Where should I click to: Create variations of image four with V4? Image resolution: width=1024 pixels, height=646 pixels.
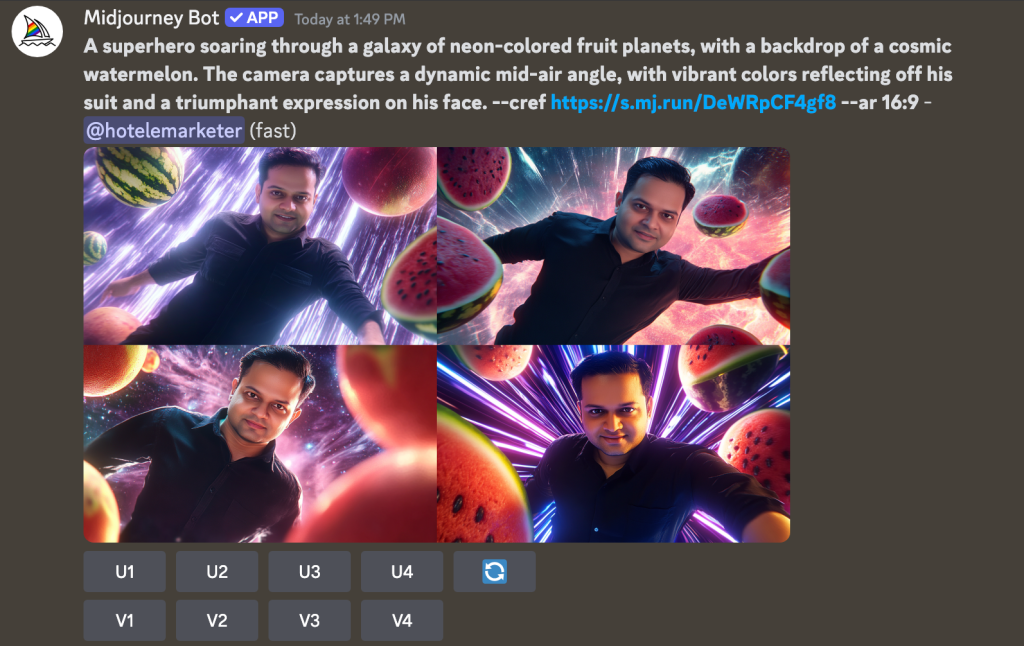(x=402, y=621)
